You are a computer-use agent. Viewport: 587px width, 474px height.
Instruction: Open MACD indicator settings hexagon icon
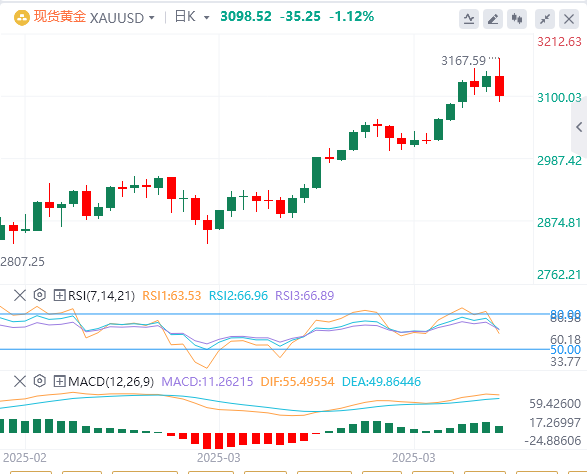(x=40, y=381)
